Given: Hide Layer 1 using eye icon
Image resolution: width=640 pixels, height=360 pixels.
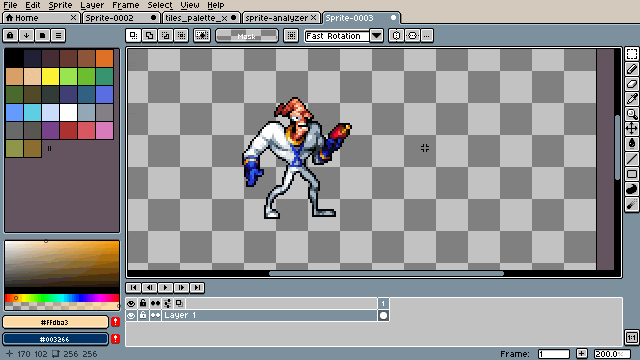Looking at the screenshot, I should [131, 316].
